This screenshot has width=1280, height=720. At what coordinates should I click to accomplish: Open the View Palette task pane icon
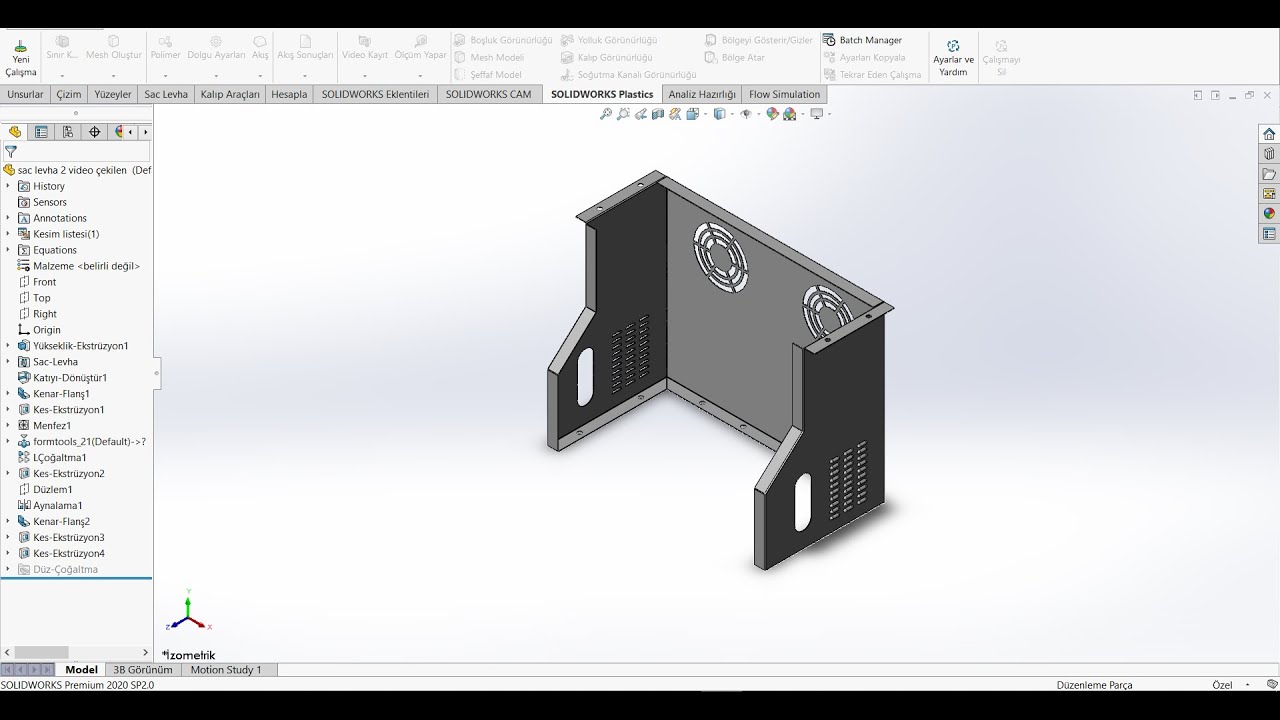1269,194
